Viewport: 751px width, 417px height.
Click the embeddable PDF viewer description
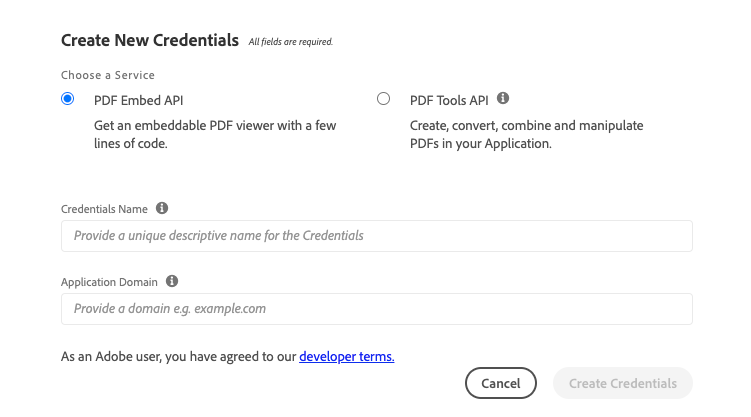(214, 134)
